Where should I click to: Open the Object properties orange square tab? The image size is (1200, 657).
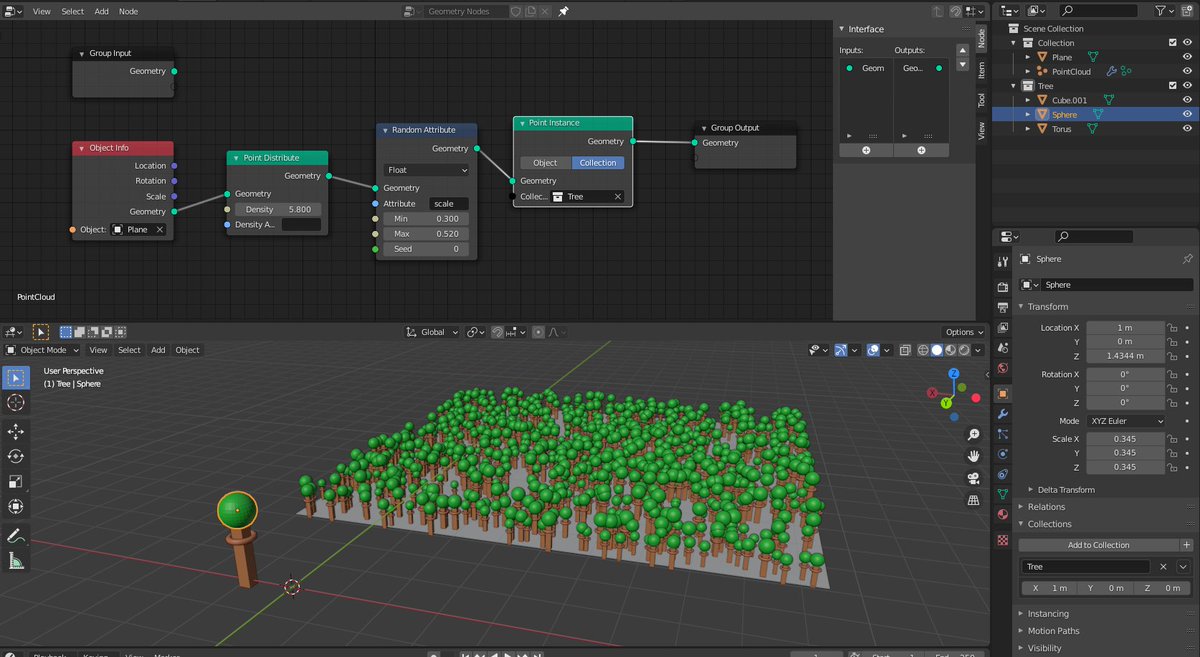pyautogui.click(x=1003, y=394)
